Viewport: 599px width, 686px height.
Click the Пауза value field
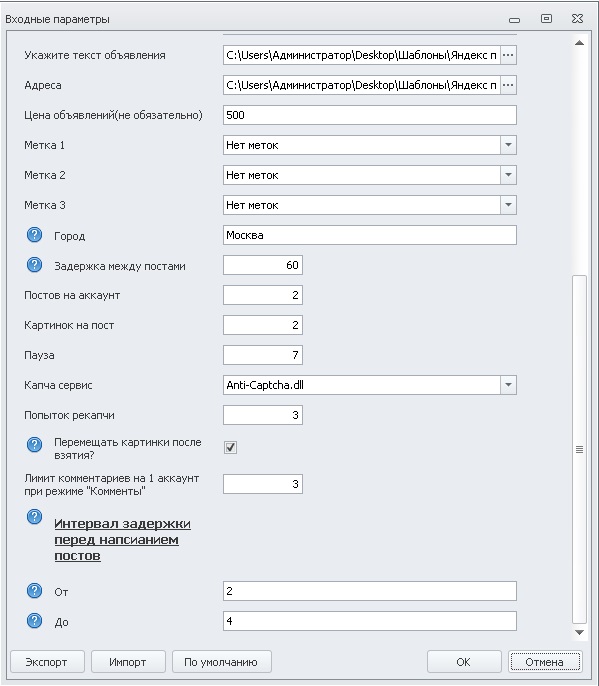click(263, 355)
